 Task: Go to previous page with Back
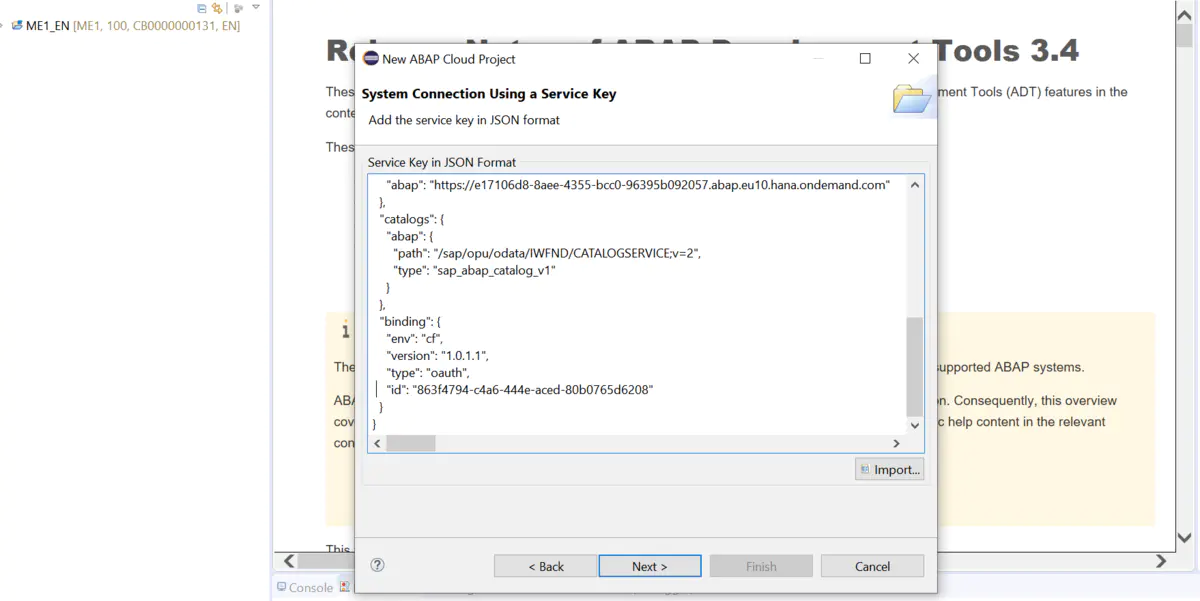546,566
